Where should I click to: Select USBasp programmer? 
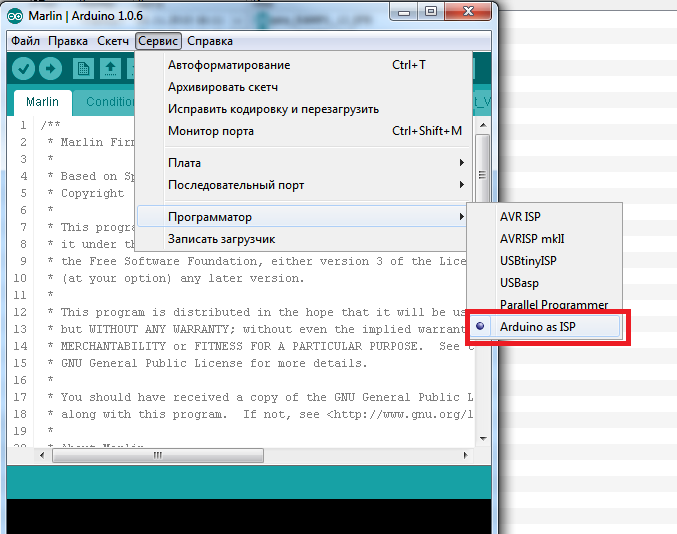click(x=545, y=283)
